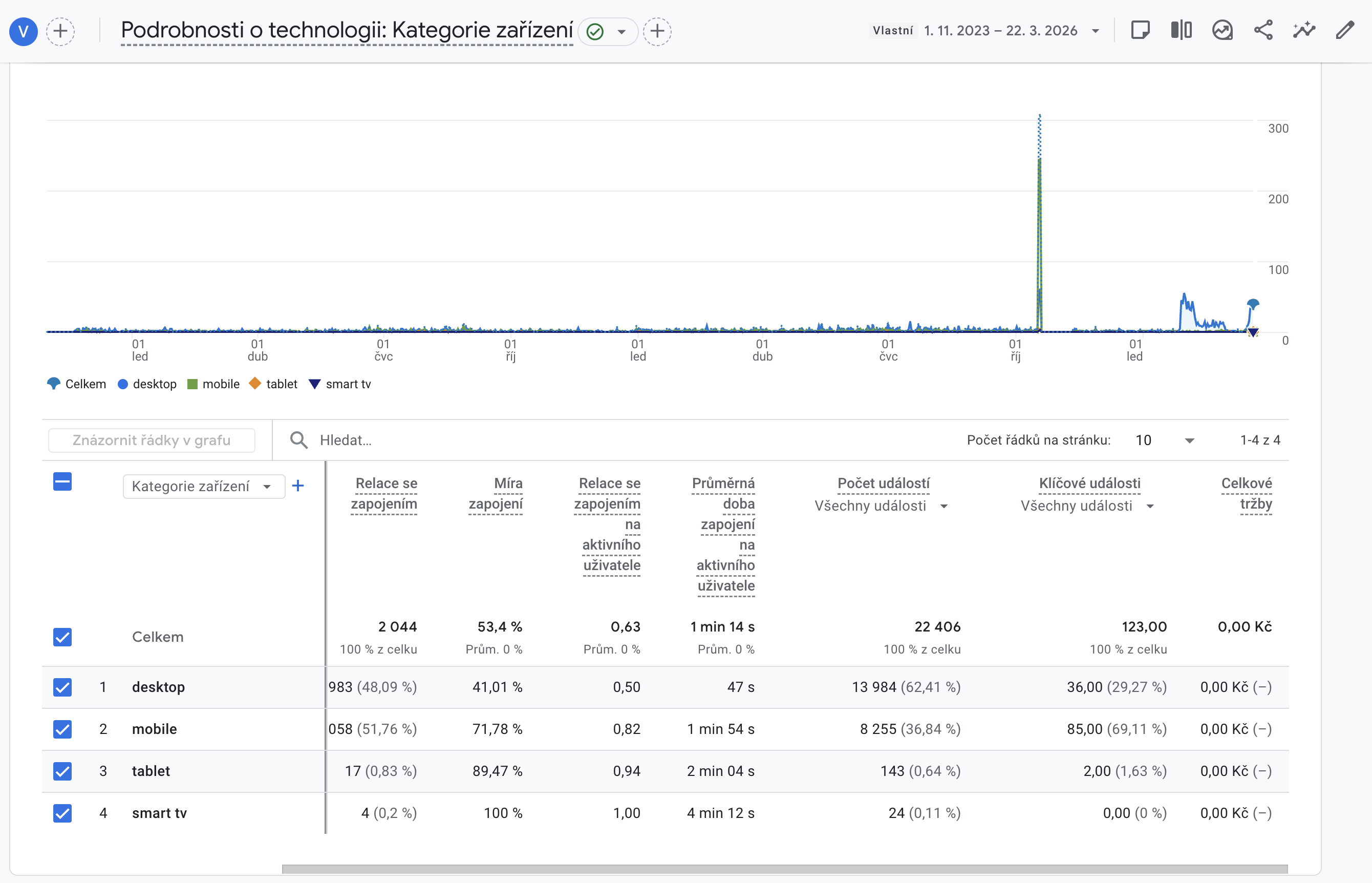Click the AI insights sparkle icon
1372x883 pixels.
1304,30
